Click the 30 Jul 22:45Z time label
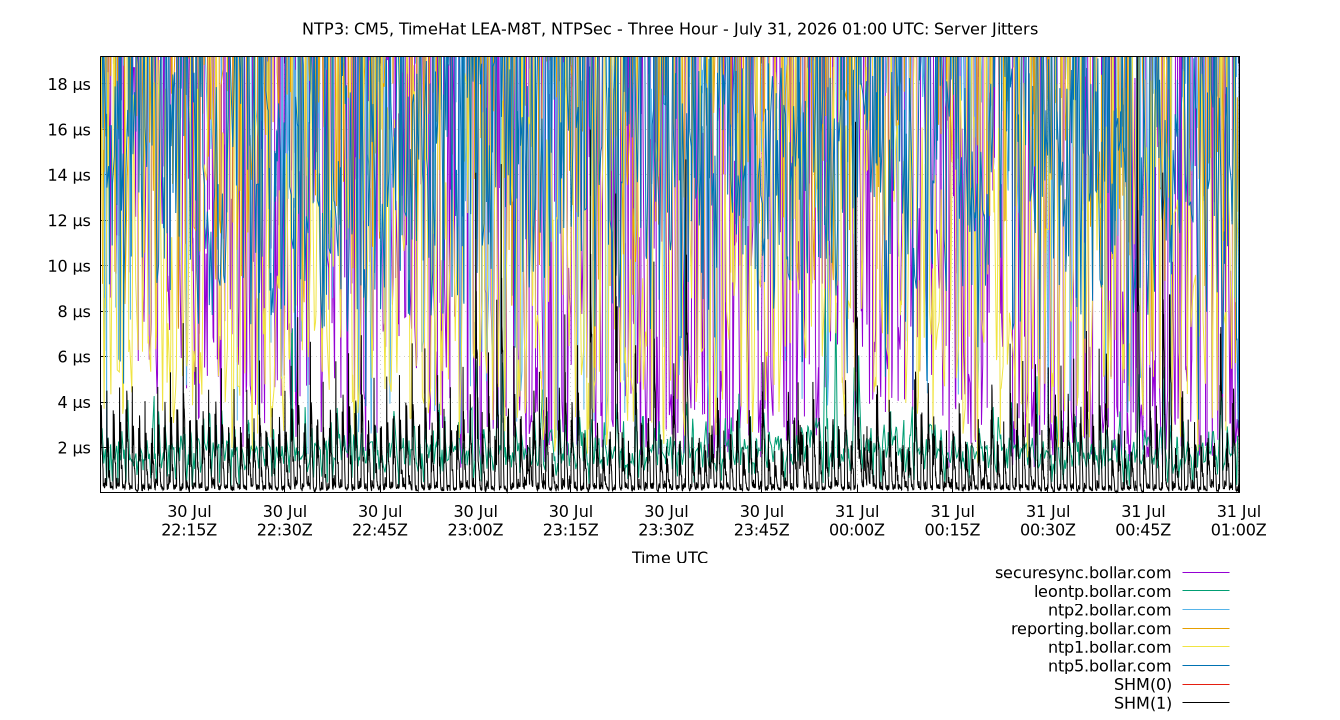The width and height of the screenshot is (1340, 720). click(x=380, y=521)
